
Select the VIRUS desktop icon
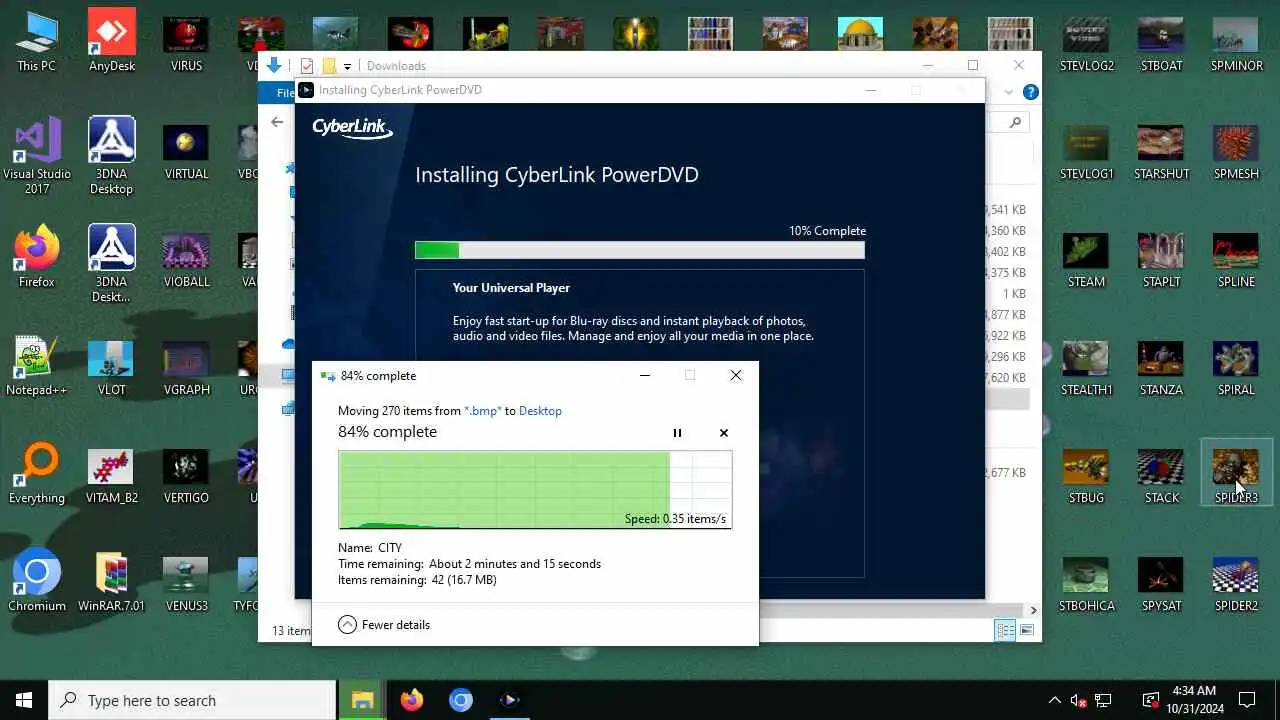click(x=186, y=42)
